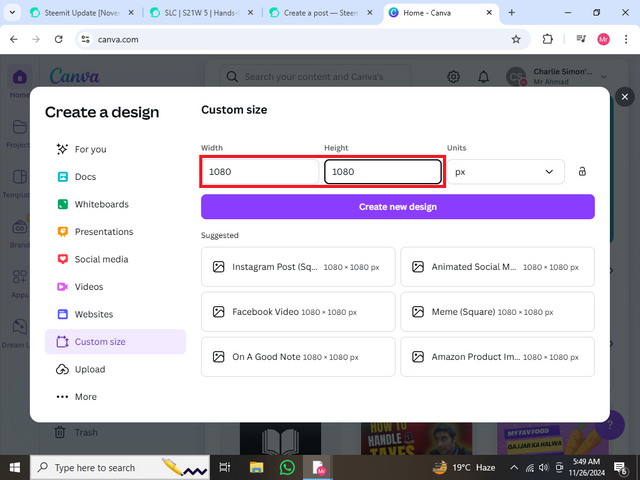Open the Docs category
This screenshot has width=640, height=480.
click(116, 177)
